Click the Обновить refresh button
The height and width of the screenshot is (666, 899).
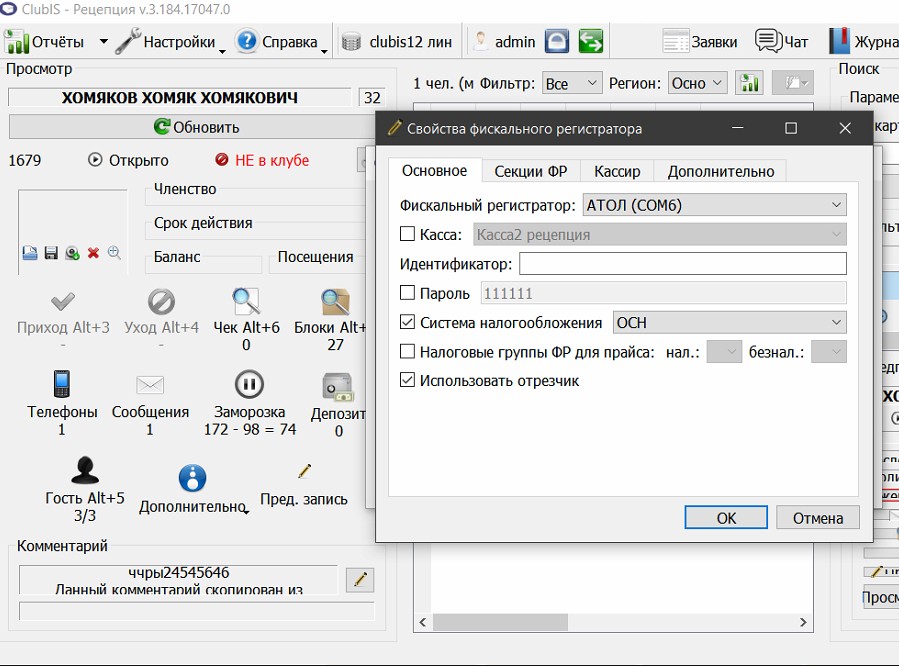tap(196, 127)
